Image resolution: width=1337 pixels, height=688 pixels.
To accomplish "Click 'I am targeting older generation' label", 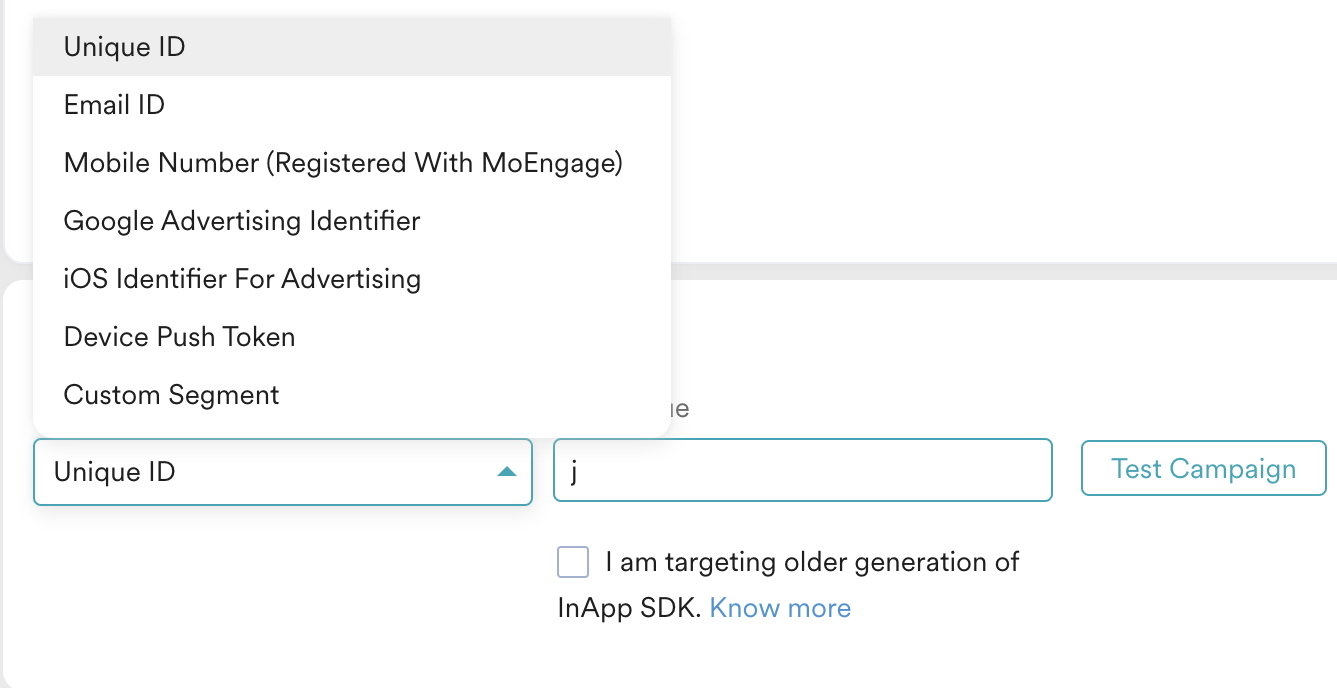I will tap(812, 562).
